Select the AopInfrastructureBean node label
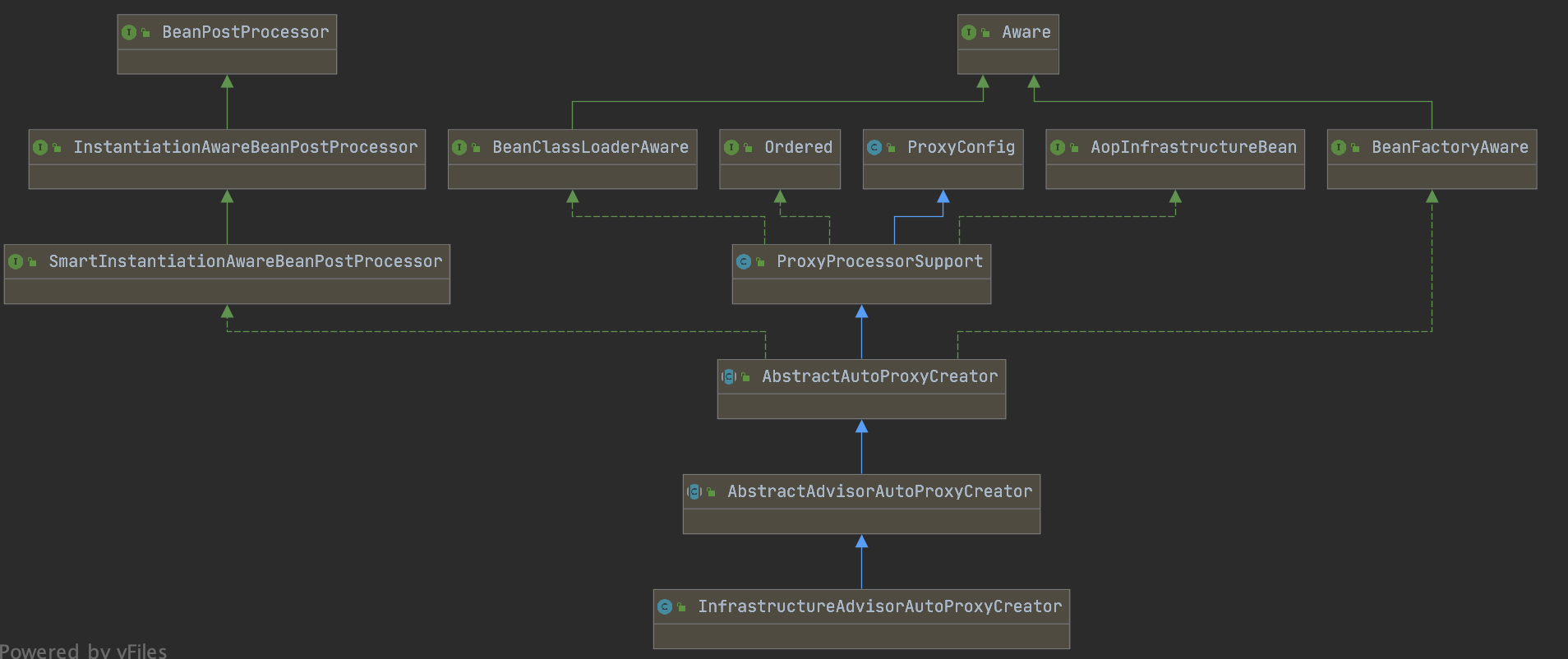 (x=1193, y=147)
